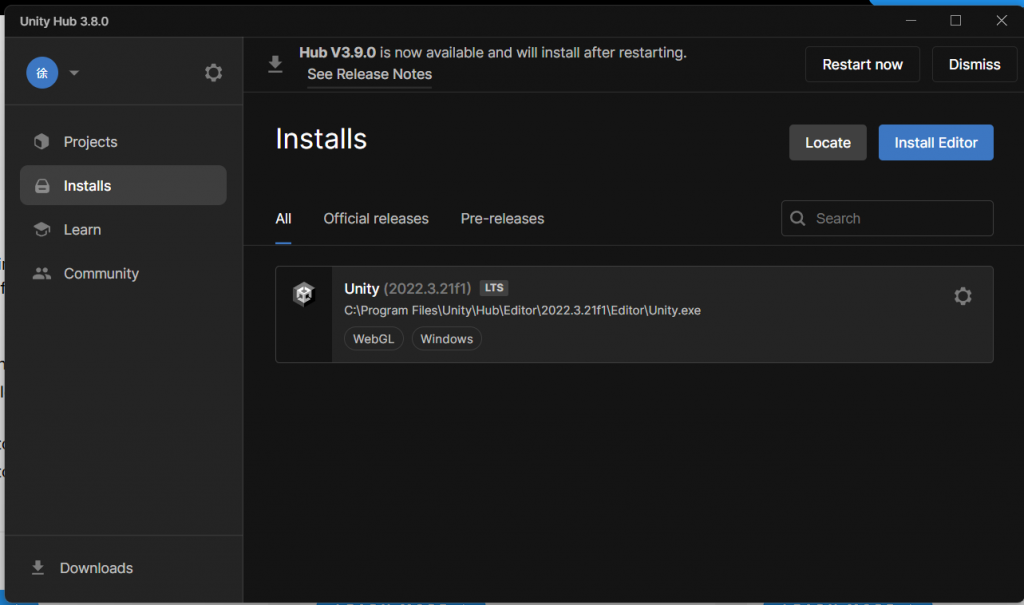Click the Hub V3.9.0 update message

tap(492, 53)
